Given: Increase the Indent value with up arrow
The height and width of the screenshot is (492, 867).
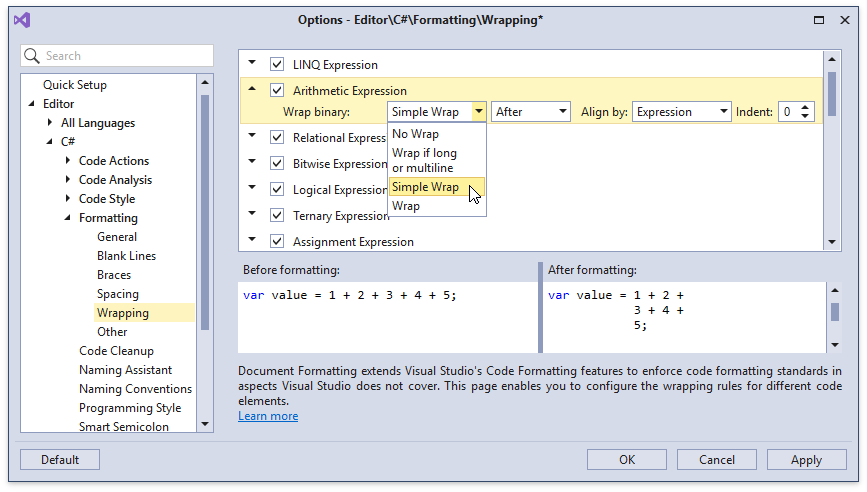Looking at the screenshot, I should (x=806, y=107).
